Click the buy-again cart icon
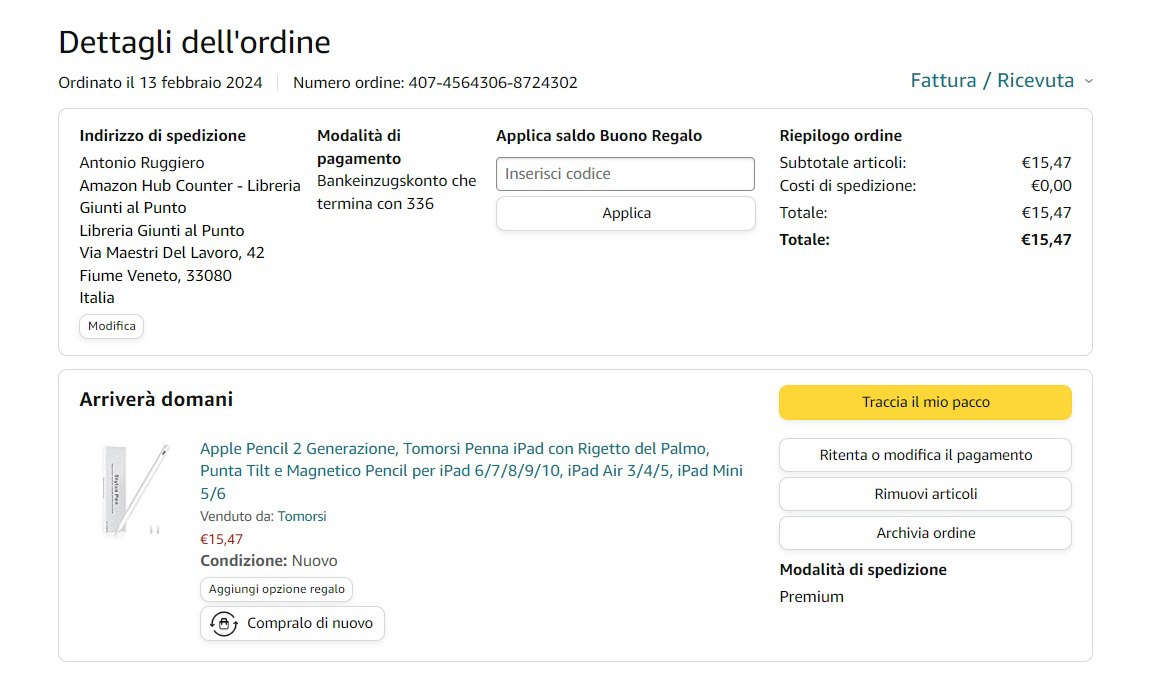This screenshot has width=1171, height=677. click(x=223, y=623)
